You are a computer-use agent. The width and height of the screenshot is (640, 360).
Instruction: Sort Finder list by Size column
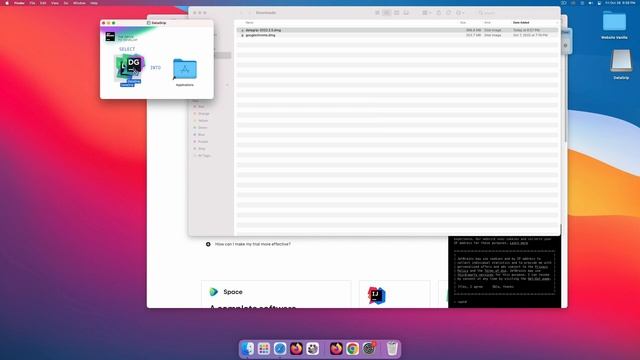click(x=463, y=23)
